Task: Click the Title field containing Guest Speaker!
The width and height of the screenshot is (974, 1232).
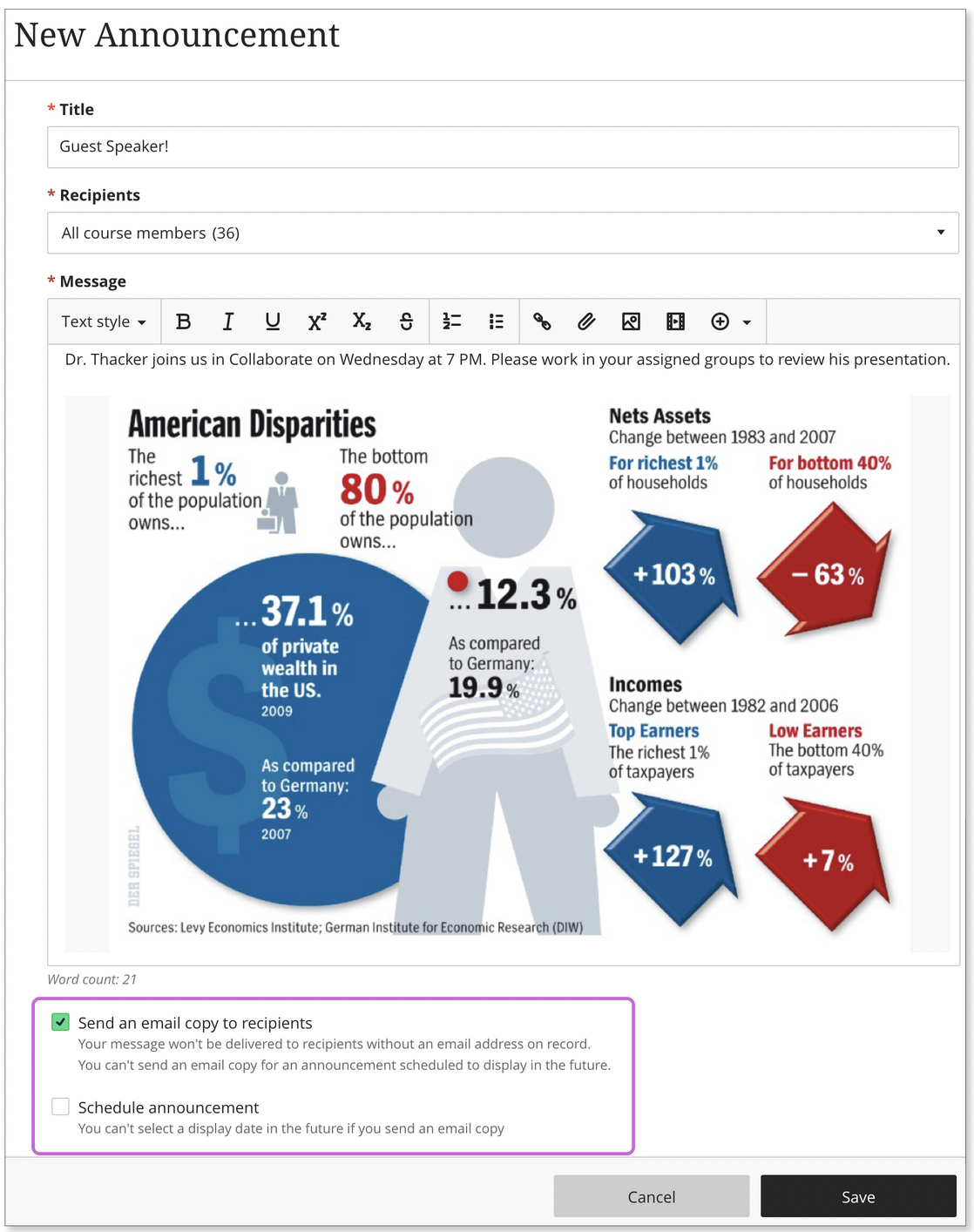Action: pos(503,146)
